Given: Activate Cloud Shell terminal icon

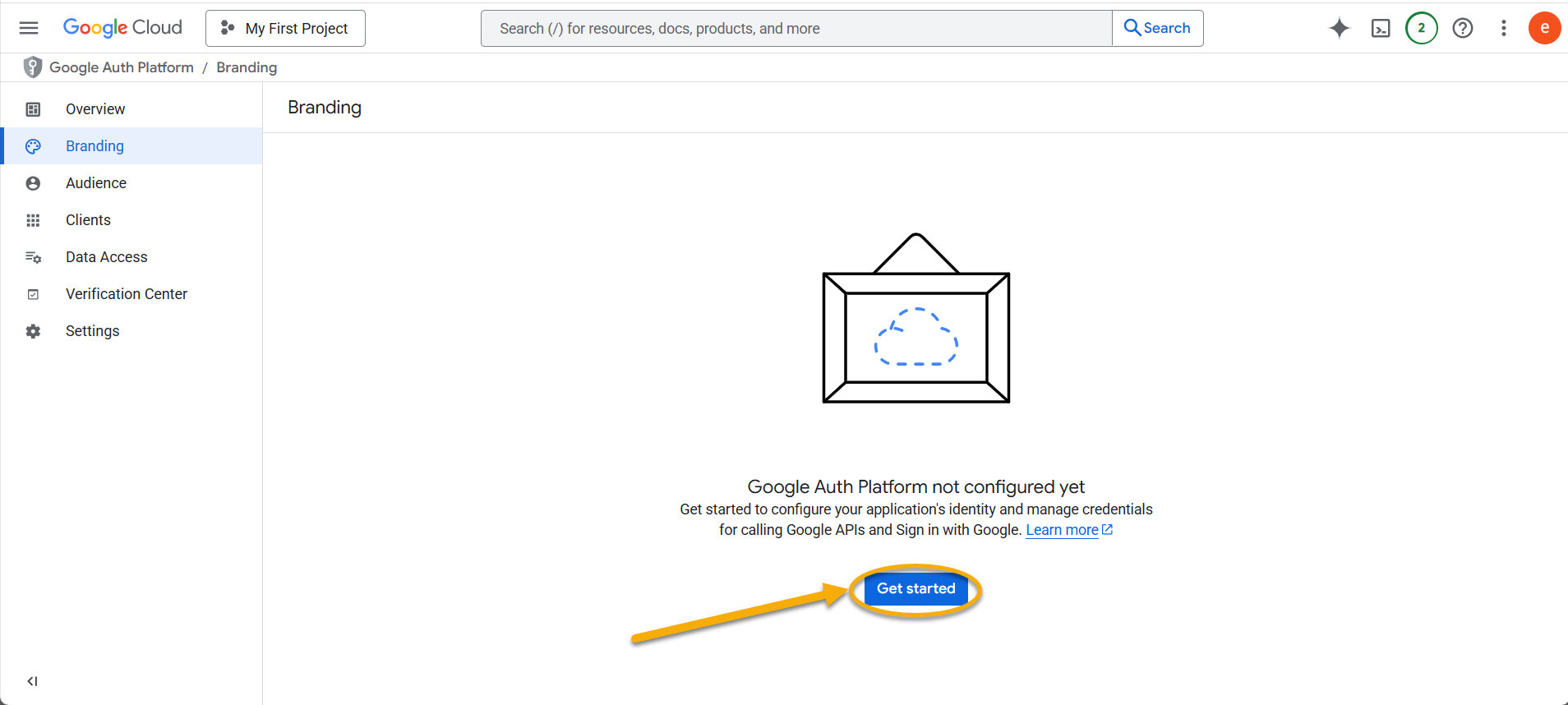Looking at the screenshot, I should click(x=1381, y=28).
